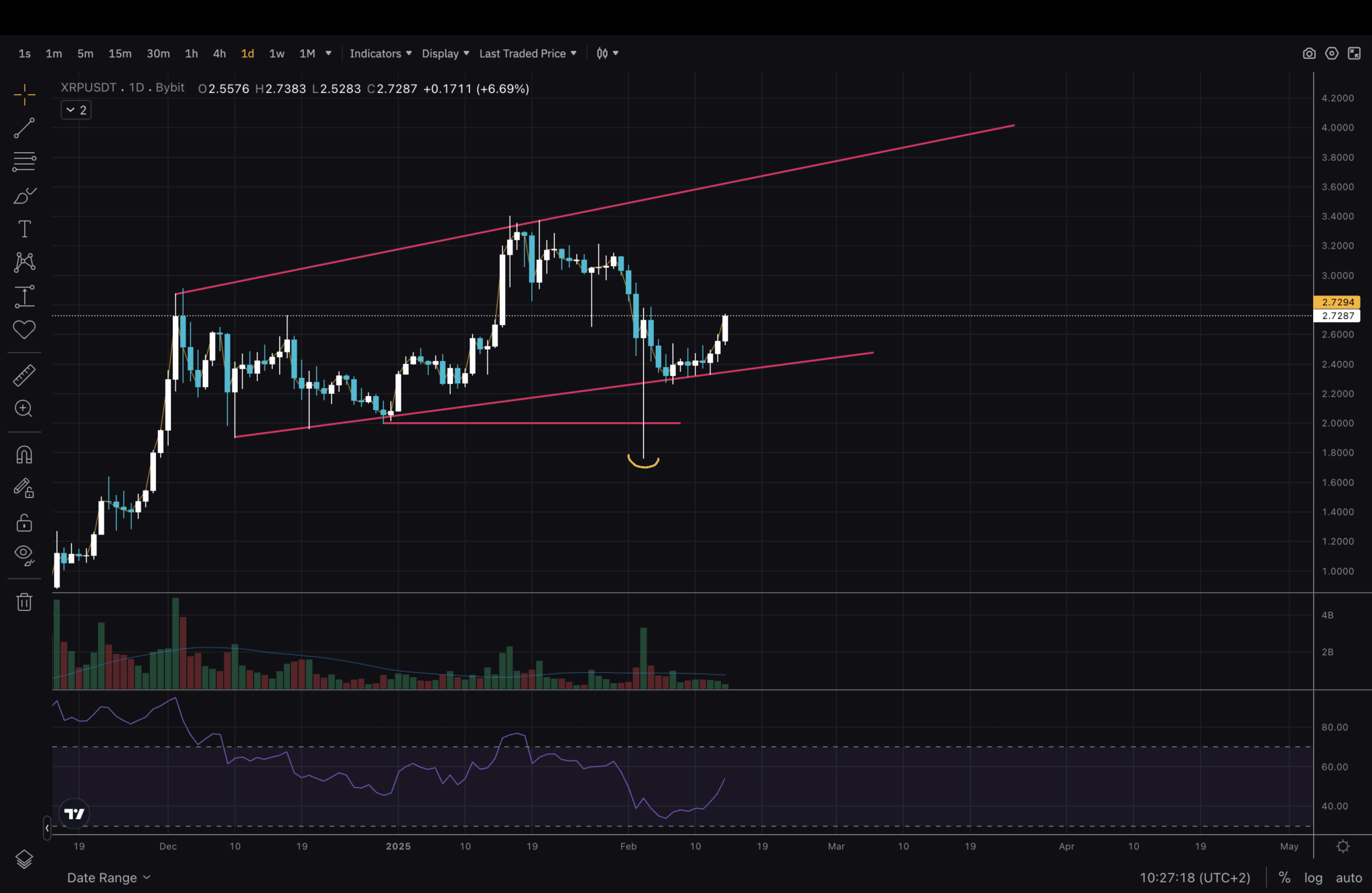Open the Last Traded Price dropdown
The height and width of the screenshot is (893, 1372).
[528, 54]
